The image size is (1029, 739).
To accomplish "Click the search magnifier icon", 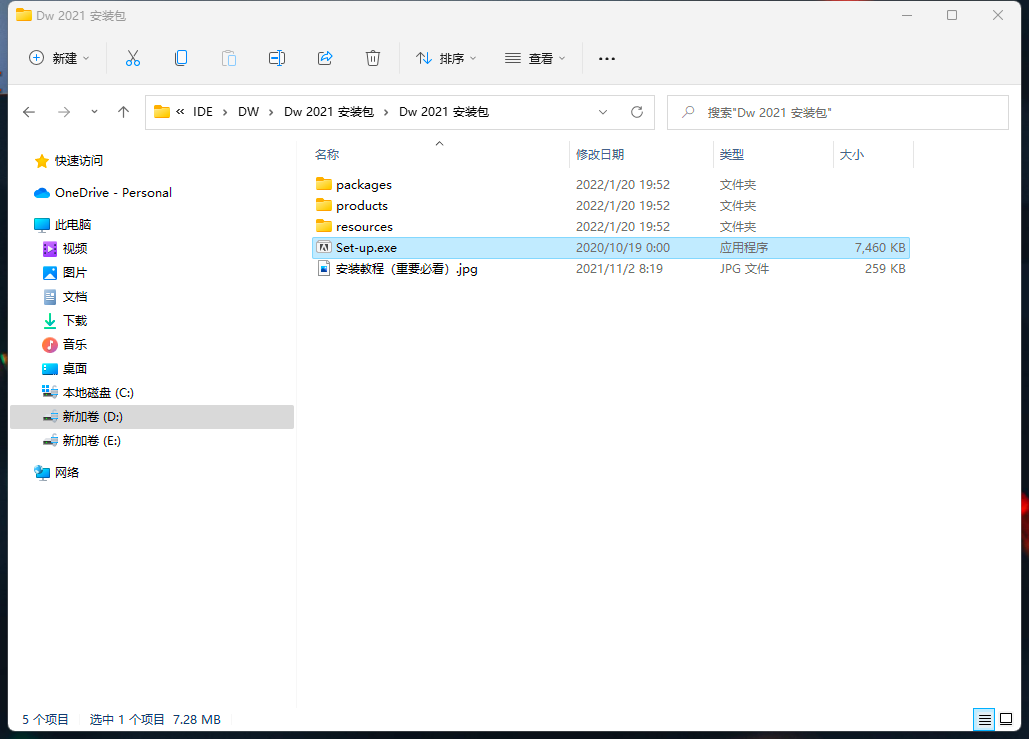I will click(x=688, y=112).
